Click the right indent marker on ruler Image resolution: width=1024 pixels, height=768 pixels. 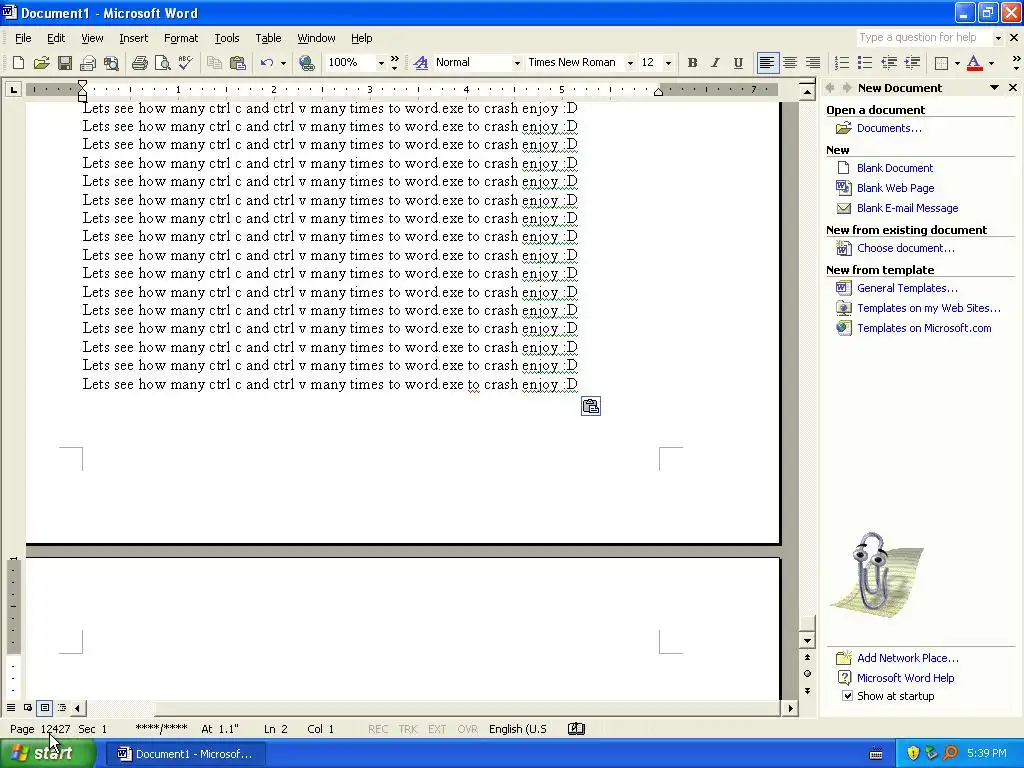[658, 92]
